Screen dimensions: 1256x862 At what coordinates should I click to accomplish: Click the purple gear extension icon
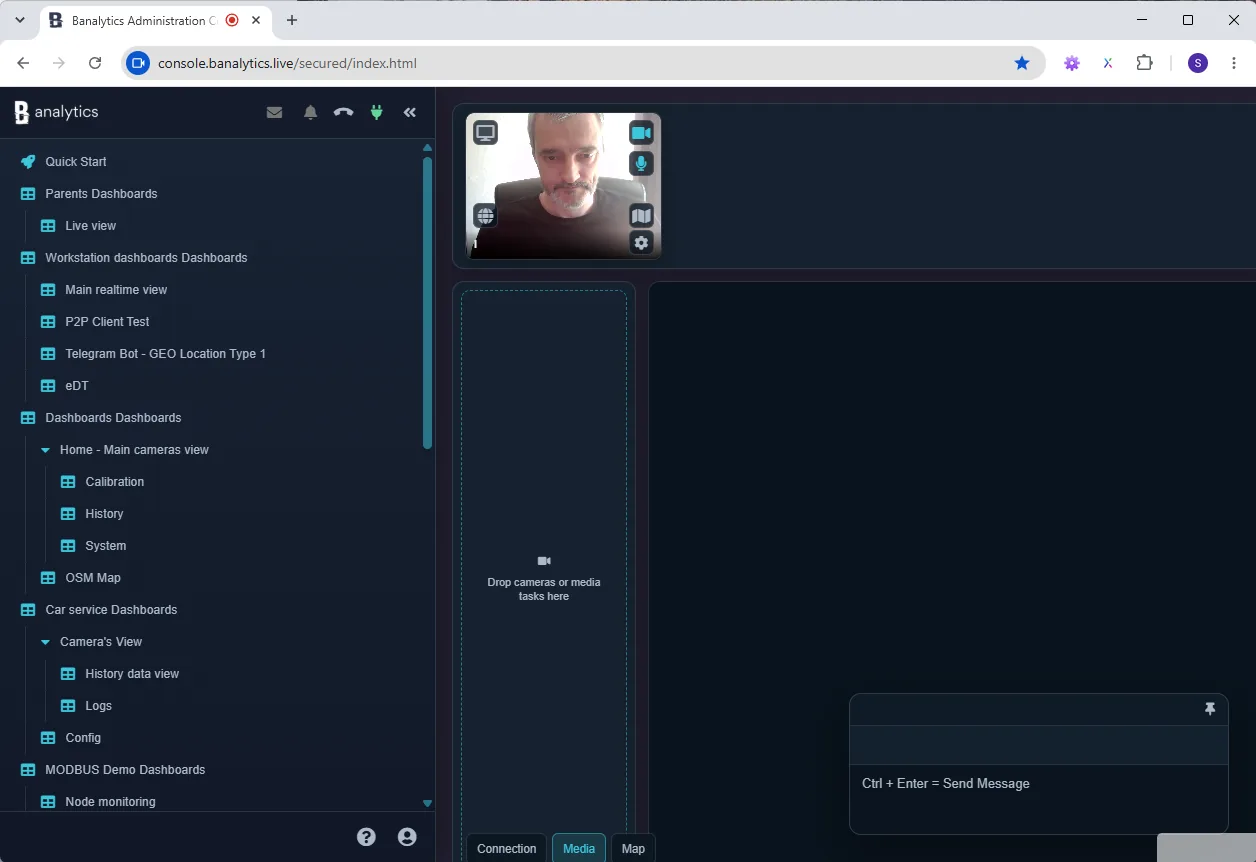[x=1072, y=63]
